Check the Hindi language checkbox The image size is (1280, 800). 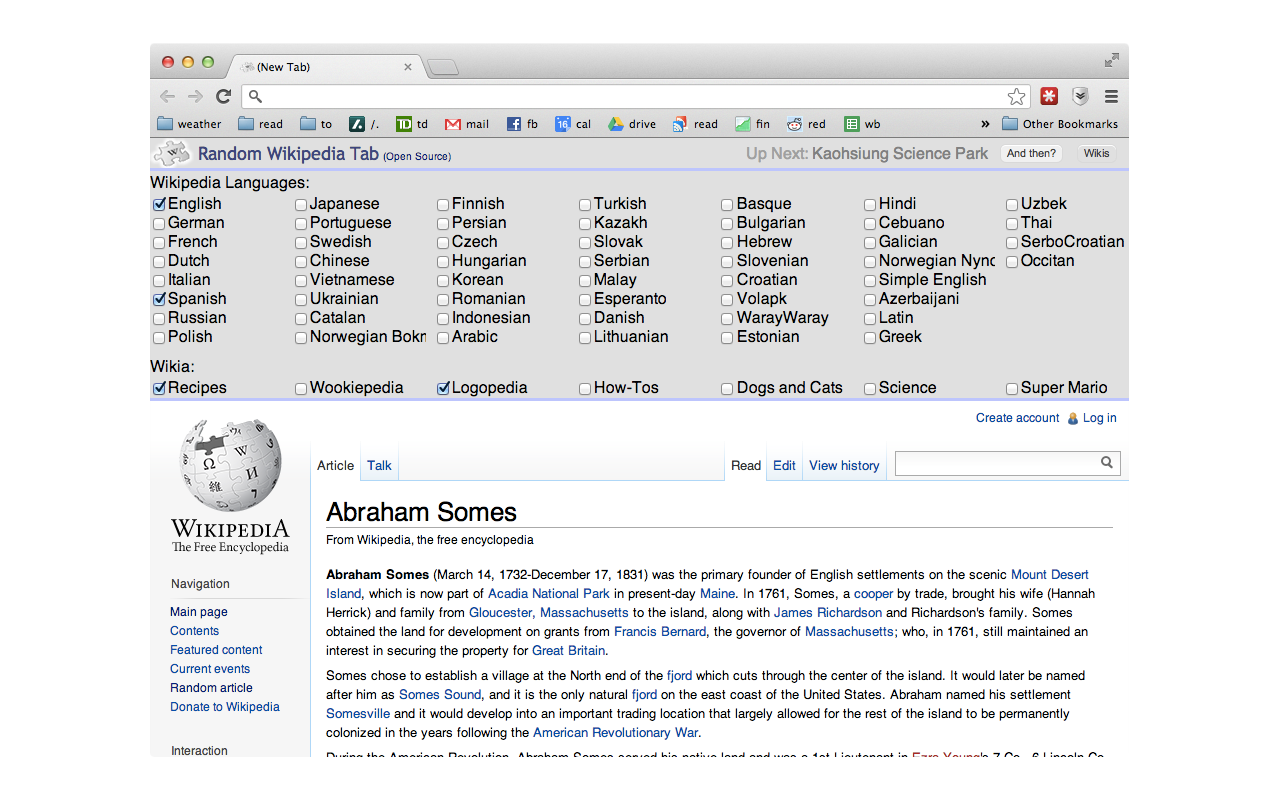870,204
